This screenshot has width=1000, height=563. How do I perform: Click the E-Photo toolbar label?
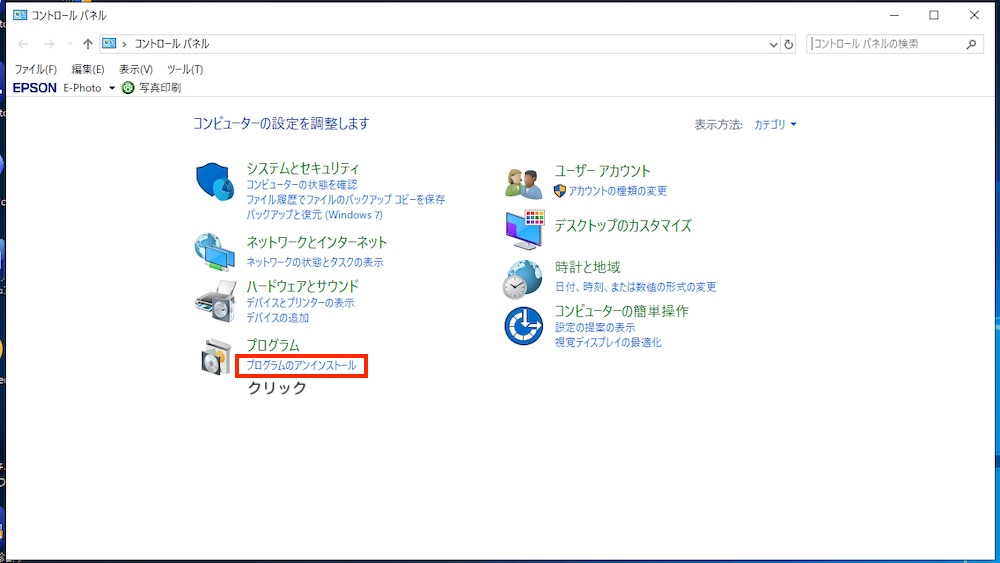(82, 88)
